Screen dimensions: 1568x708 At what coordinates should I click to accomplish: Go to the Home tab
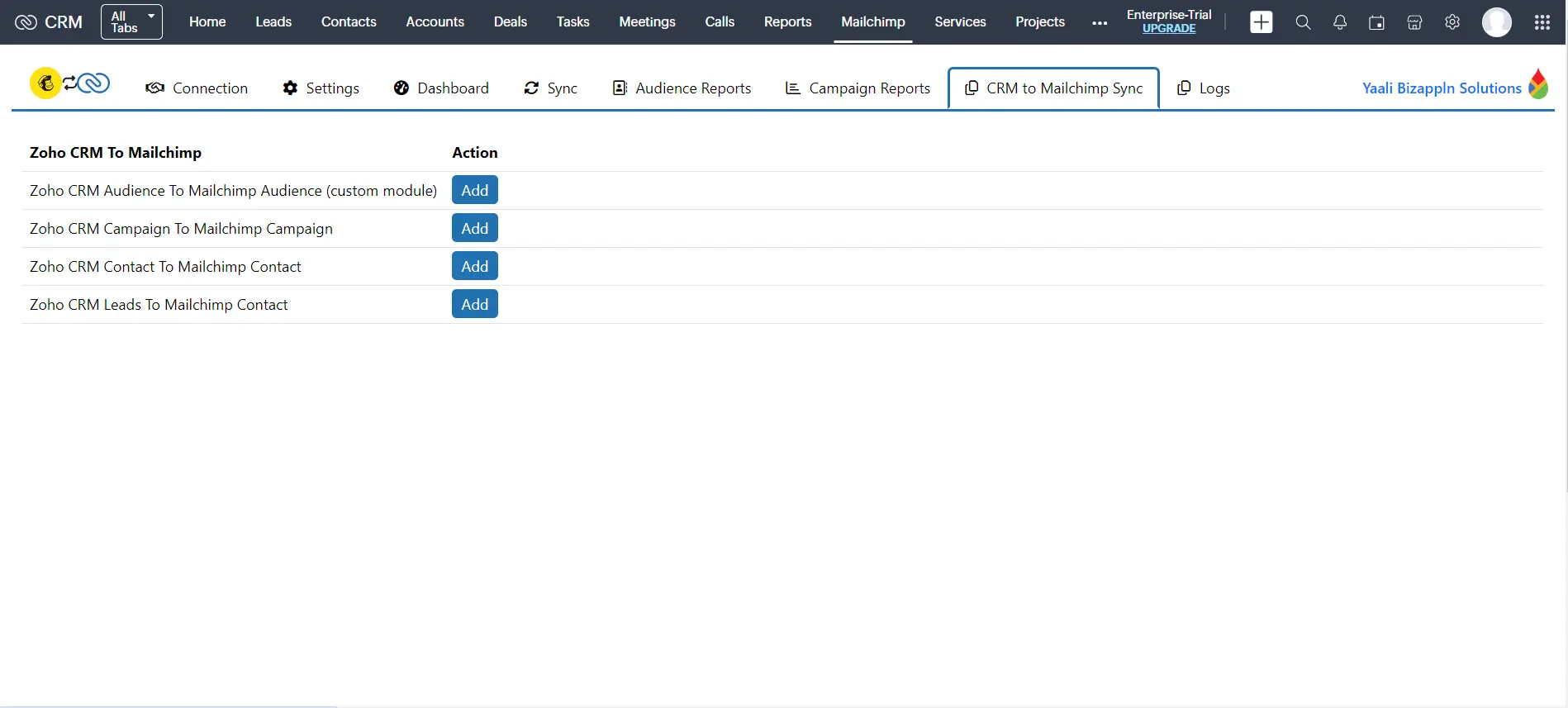(207, 22)
